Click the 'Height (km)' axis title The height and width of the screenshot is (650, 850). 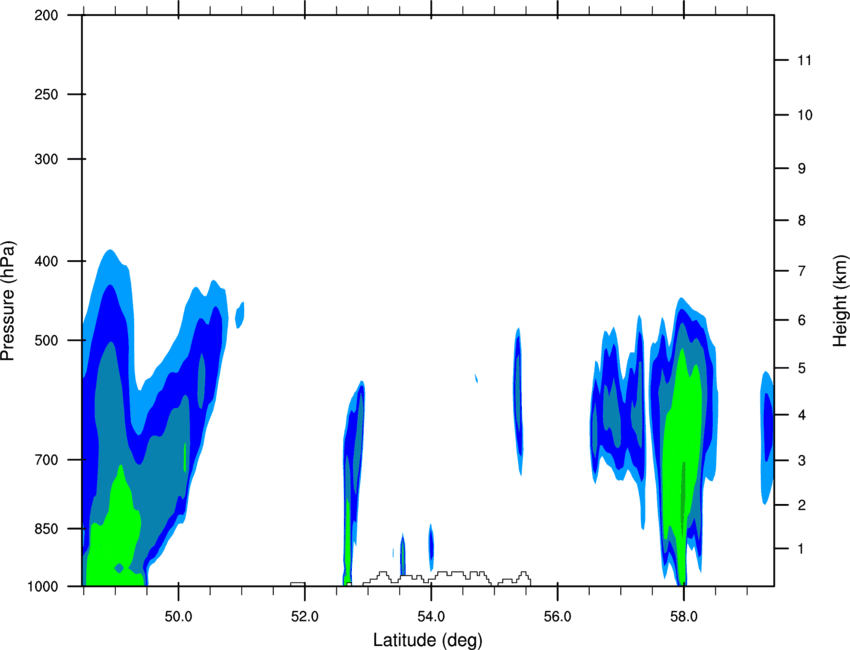(x=839, y=301)
